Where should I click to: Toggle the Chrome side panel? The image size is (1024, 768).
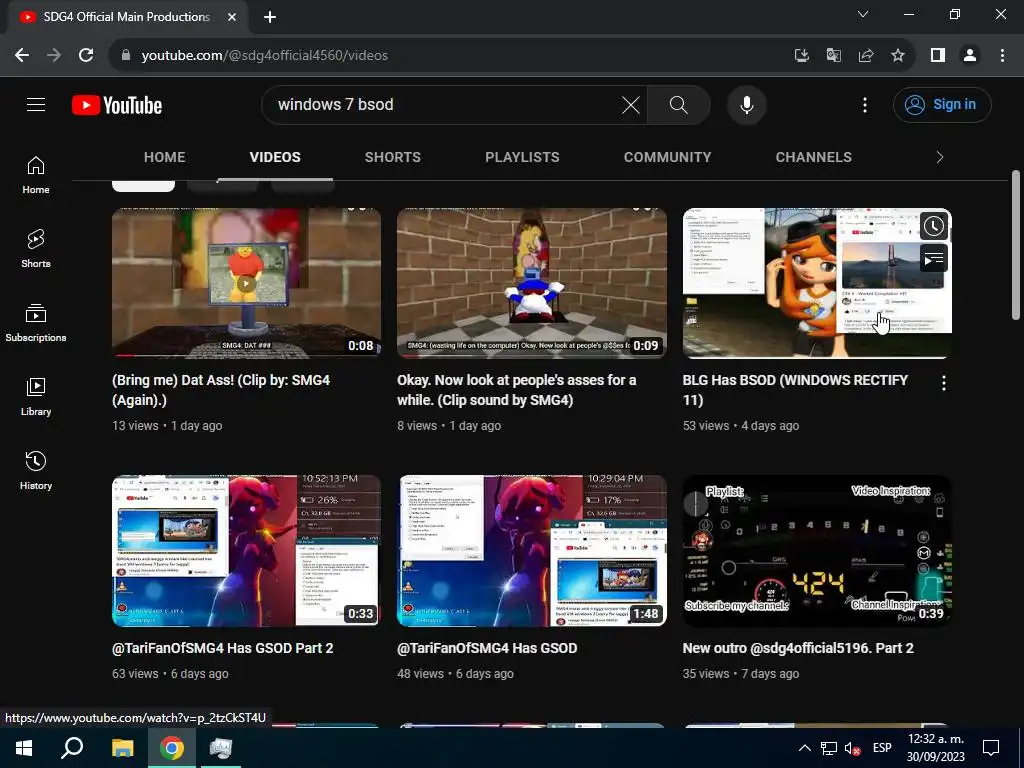coord(938,56)
